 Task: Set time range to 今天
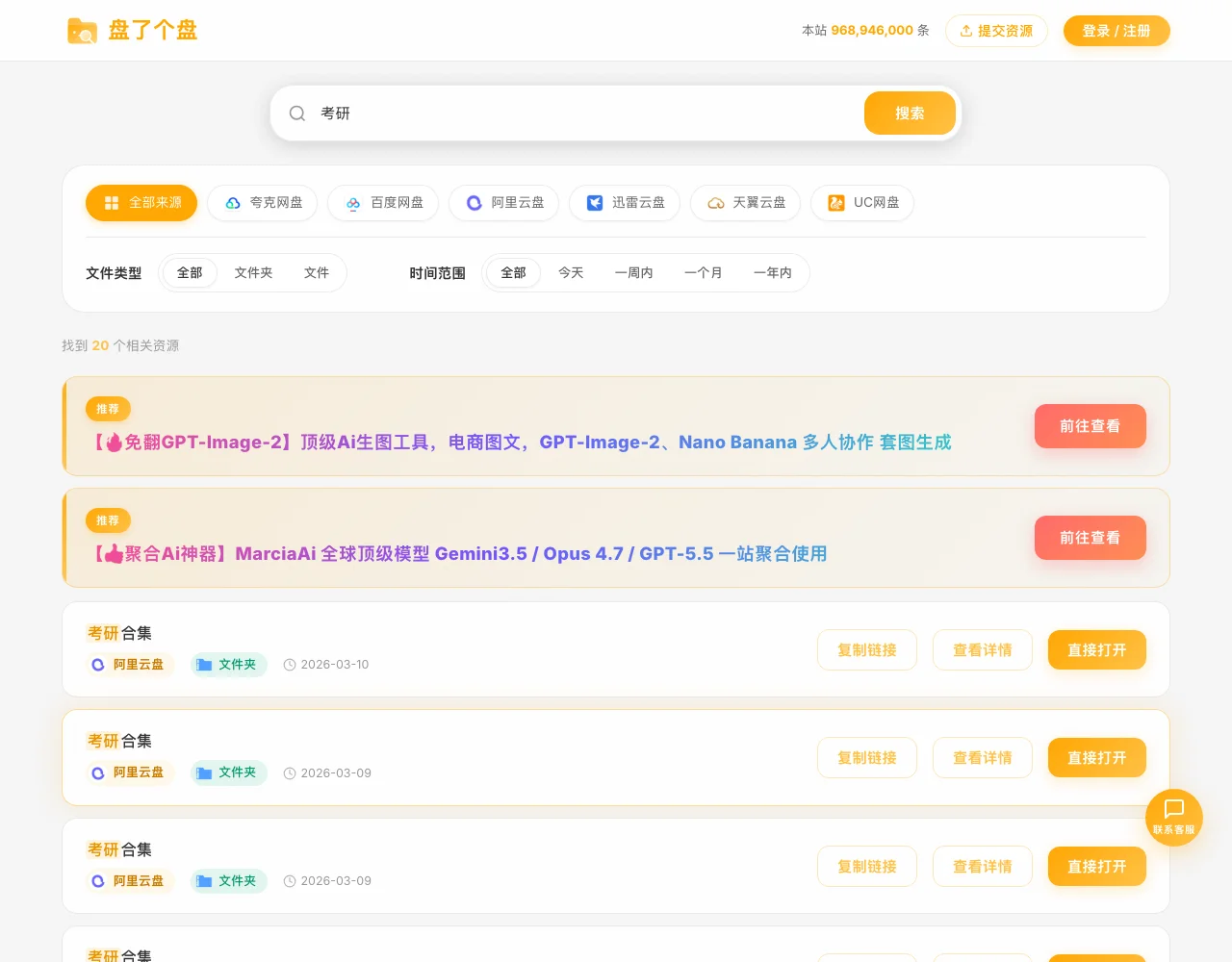(571, 273)
